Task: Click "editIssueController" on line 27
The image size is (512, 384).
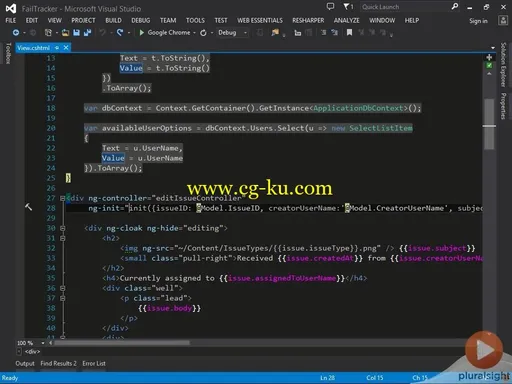Action: coord(198,198)
